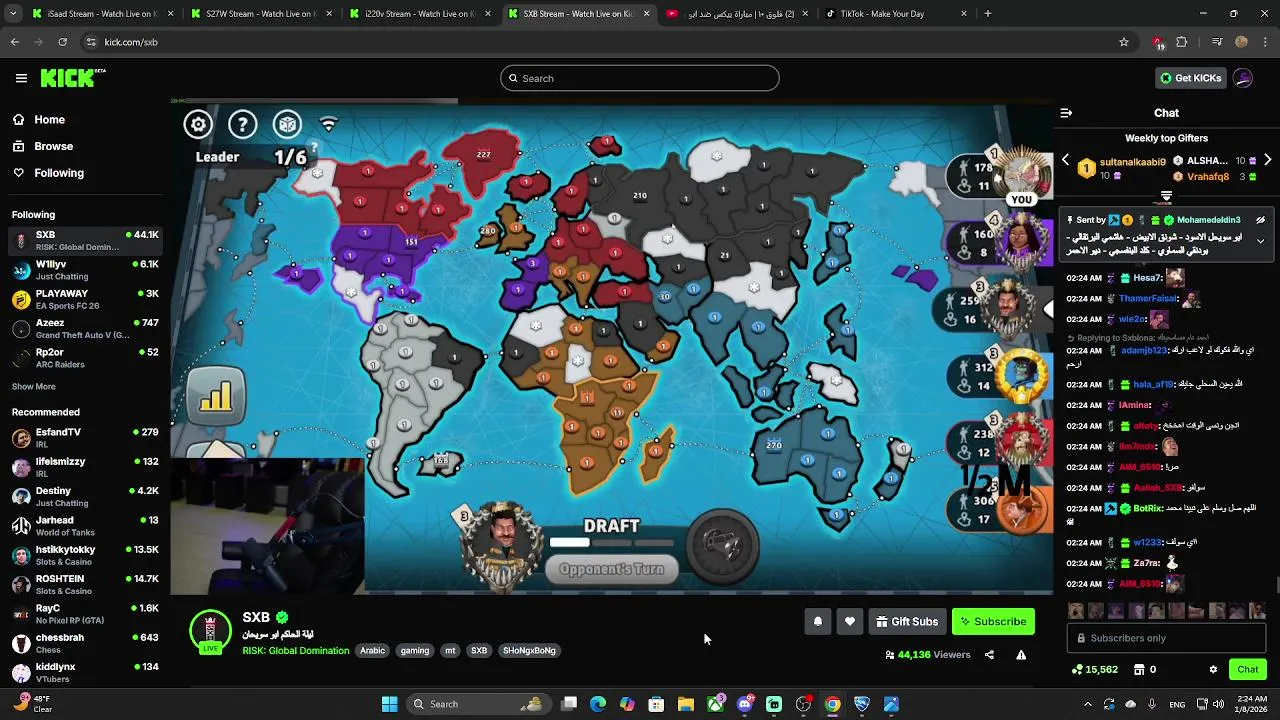
Task: Click the Gift Subs button
Action: 907,621
